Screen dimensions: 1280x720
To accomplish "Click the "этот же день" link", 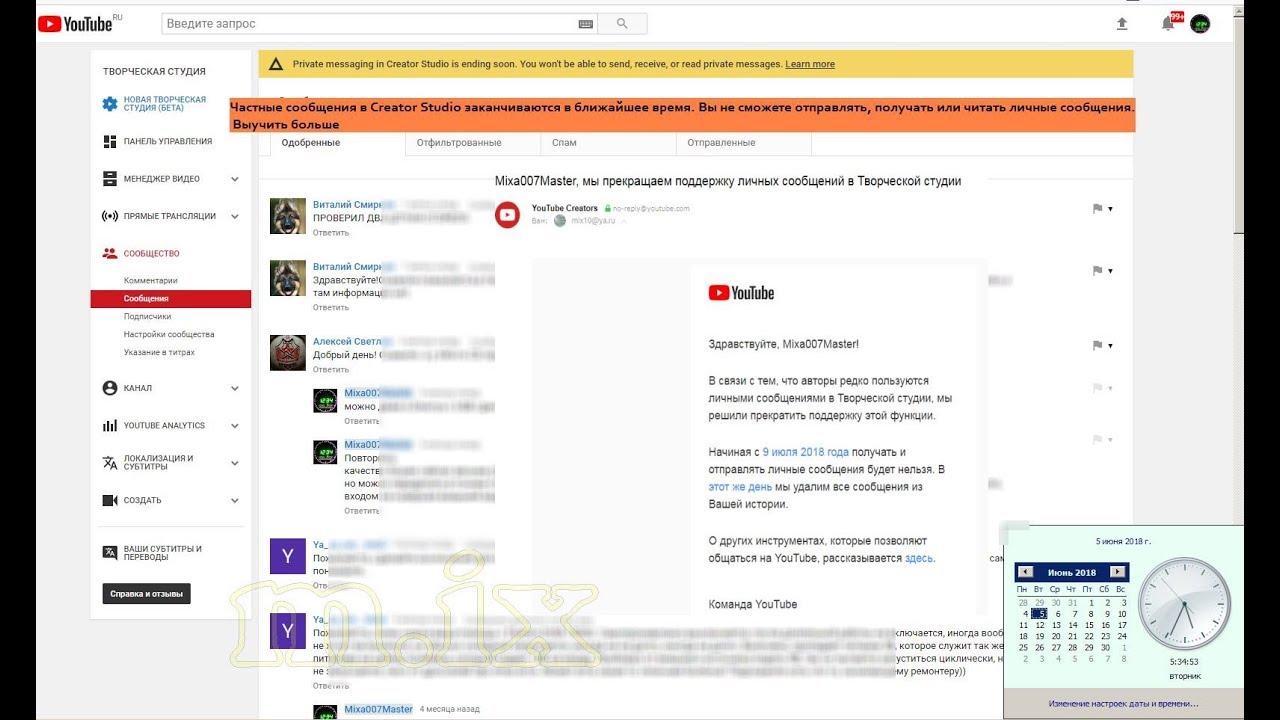I will (x=740, y=487).
